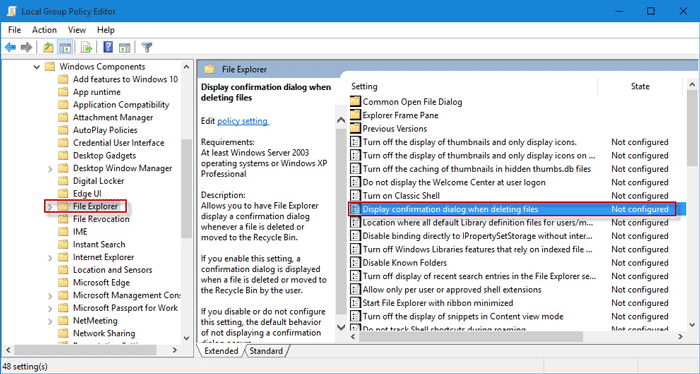
Task: Select File Revocation in the tree
Action: pyautogui.click(x=101, y=219)
